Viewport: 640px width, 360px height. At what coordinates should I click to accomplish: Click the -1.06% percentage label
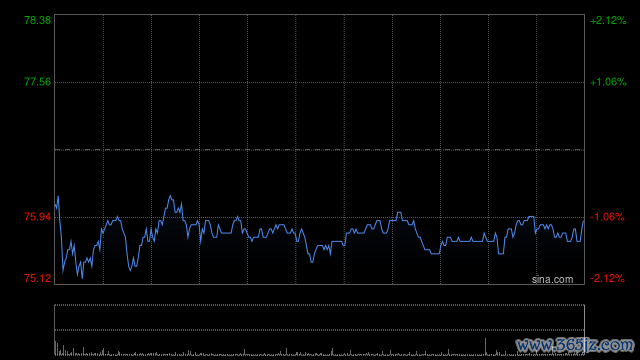pyautogui.click(x=607, y=217)
